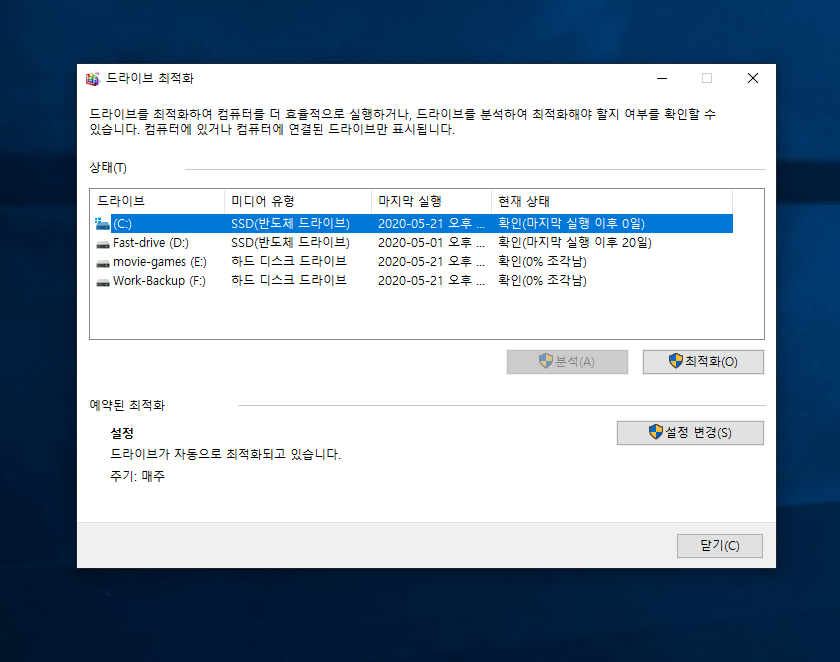Select the (C:) drive row
The width and height of the screenshot is (840, 662).
tap(414, 223)
